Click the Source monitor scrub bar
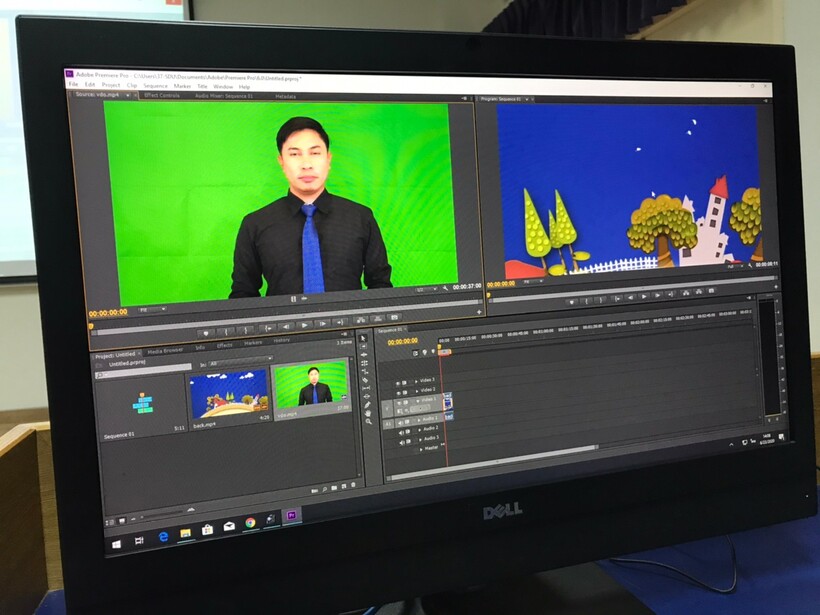The image size is (820, 615). point(286,317)
